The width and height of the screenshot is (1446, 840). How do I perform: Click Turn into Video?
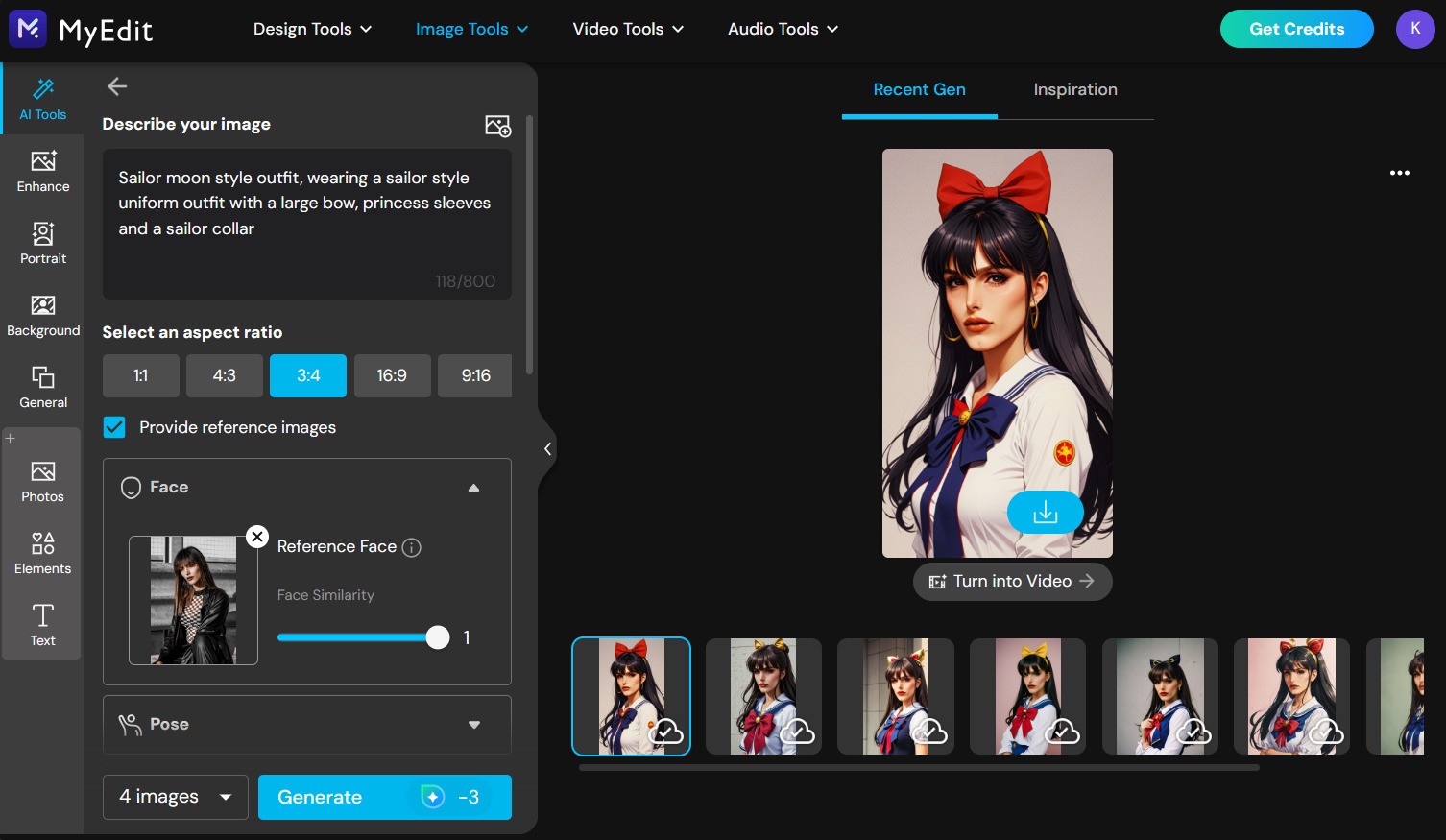point(1012,581)
